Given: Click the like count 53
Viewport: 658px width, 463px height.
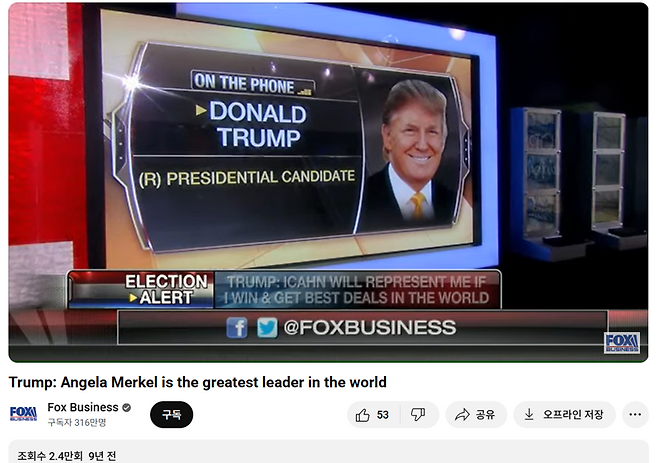Looking at the screenshot, I should pyautogui.click(x=383, y=415).
